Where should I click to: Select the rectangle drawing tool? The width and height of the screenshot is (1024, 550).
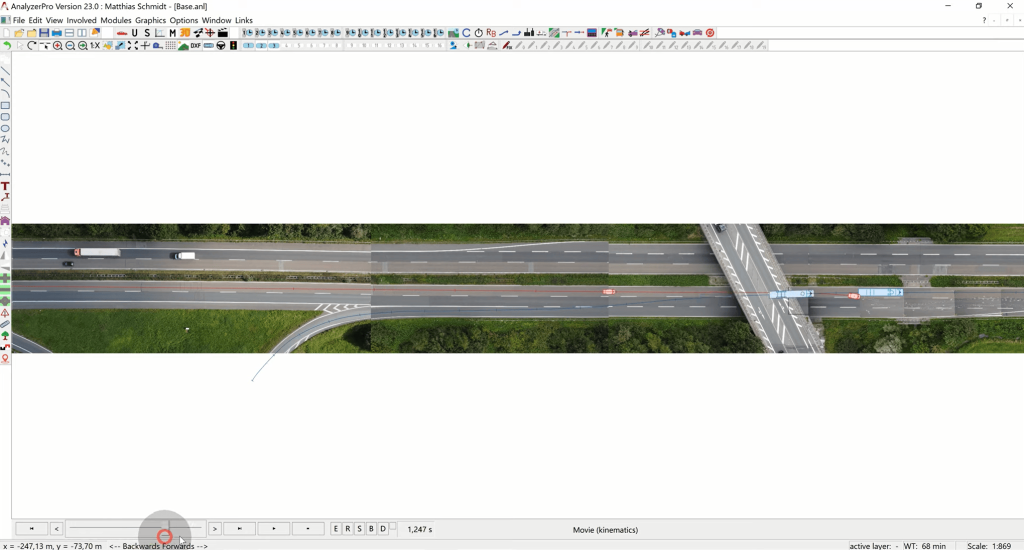click(x=5, y=105)
